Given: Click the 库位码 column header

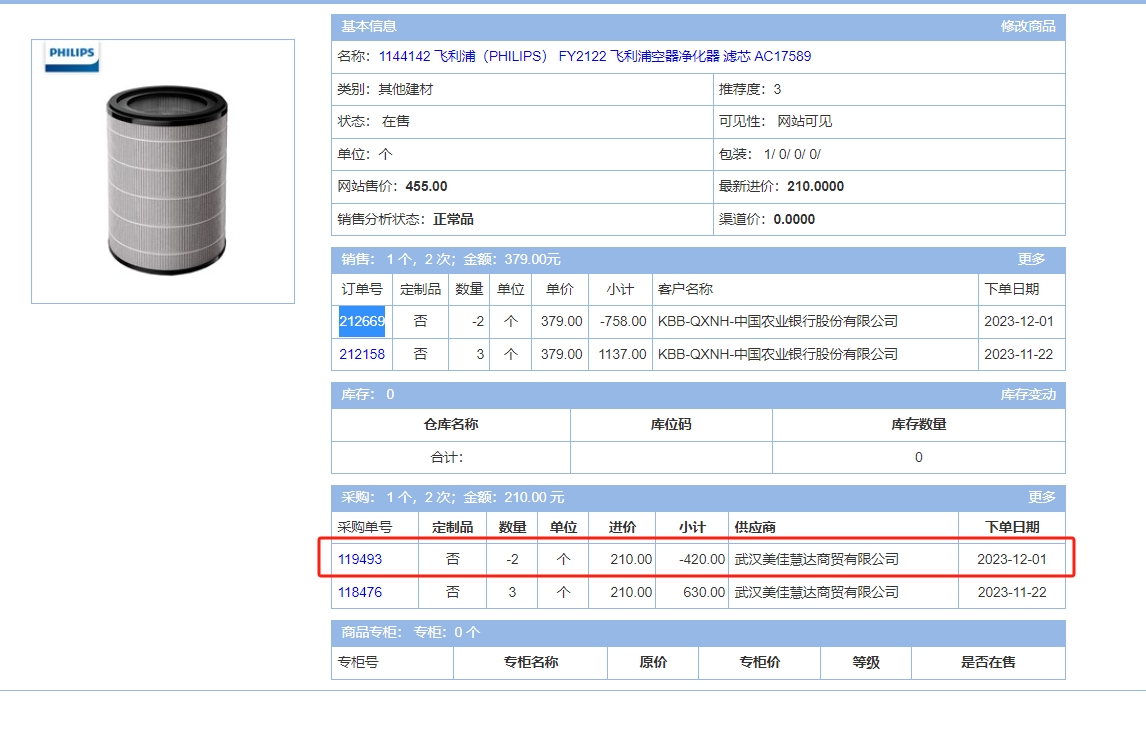Looking at the screenshot, I should (x=671, y=425).
